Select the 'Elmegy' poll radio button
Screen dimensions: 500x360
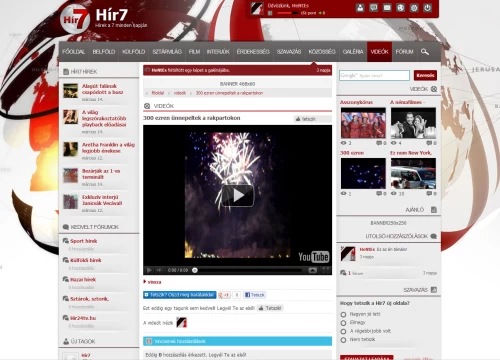(x=343, y=323)
